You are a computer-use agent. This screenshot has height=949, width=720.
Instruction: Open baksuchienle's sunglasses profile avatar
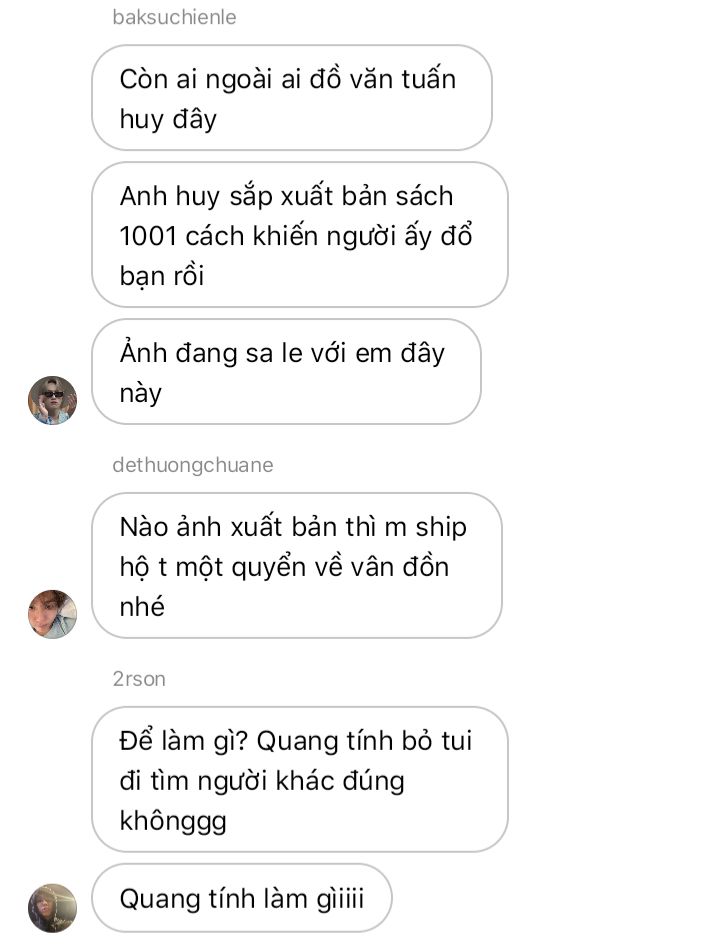(53, 400)
